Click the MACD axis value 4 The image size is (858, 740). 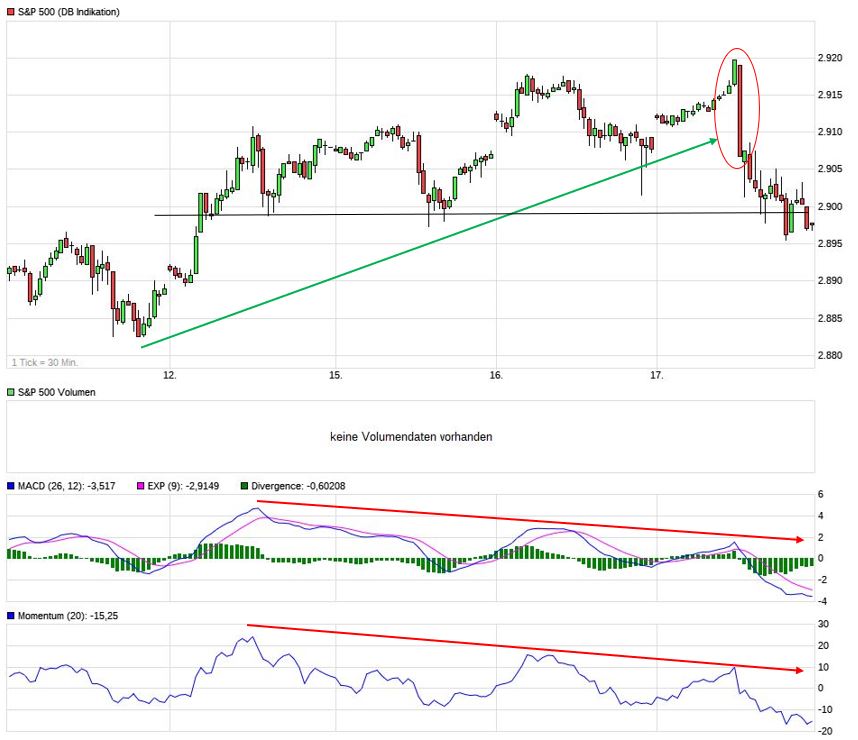(820, 516)
